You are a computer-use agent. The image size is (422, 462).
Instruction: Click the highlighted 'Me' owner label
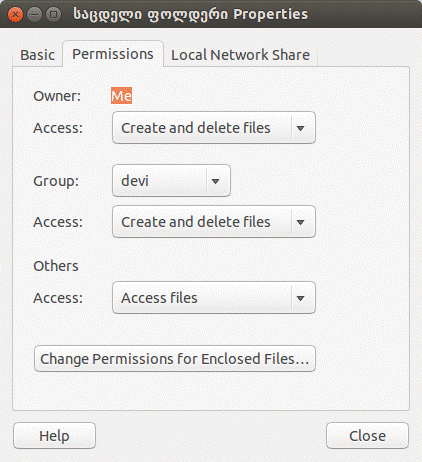pyautogui.click(x=121, y=96)
